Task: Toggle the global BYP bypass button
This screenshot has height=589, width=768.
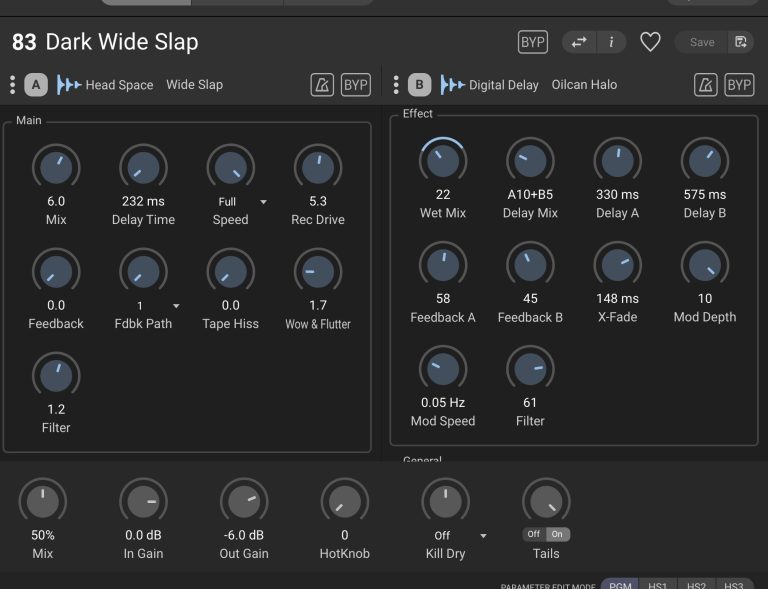Action: (x=532, y=42)
